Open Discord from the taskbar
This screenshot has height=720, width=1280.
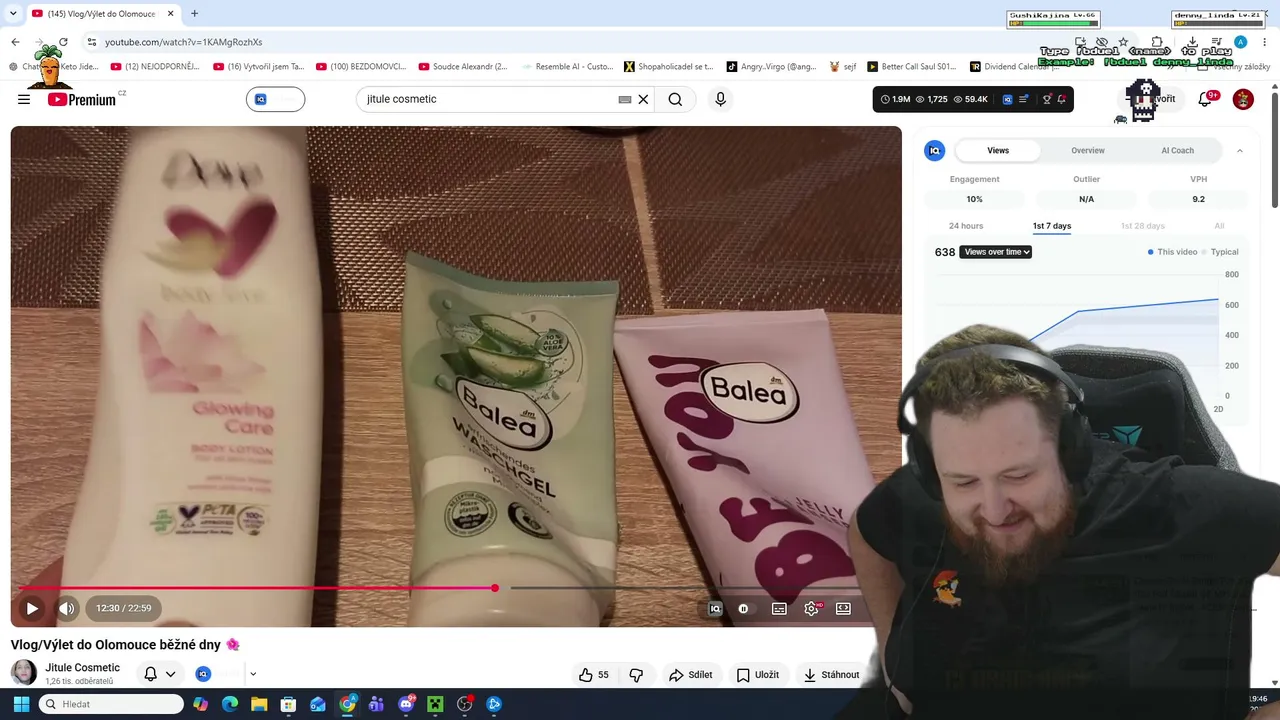[x=406, y=704]
